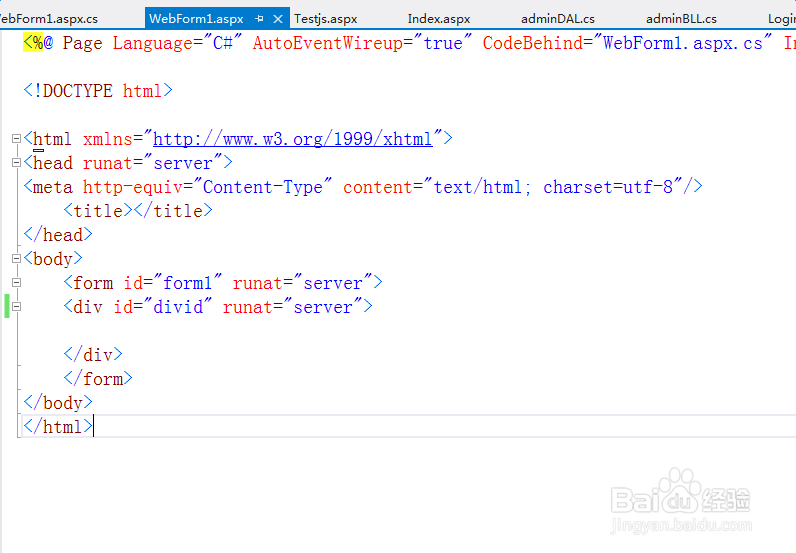Follow the w3.org xhtml namespace link
The image size is (796, 553).
[x=292, y=139]
